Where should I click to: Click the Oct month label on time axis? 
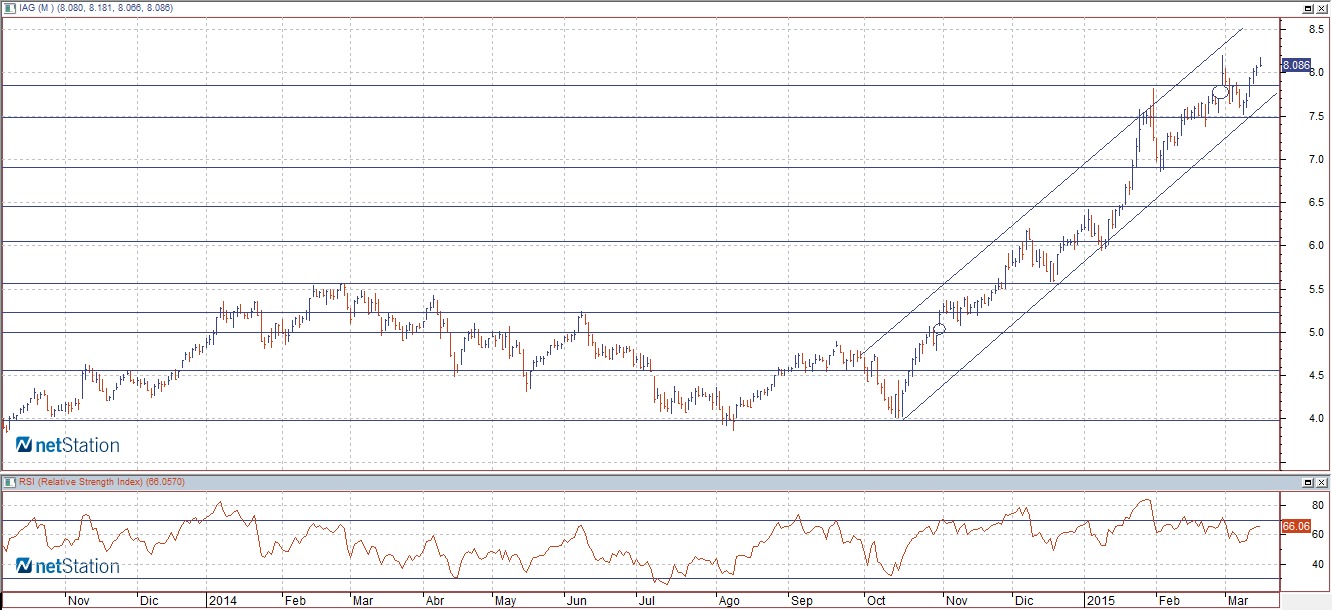tap(876, 602)
